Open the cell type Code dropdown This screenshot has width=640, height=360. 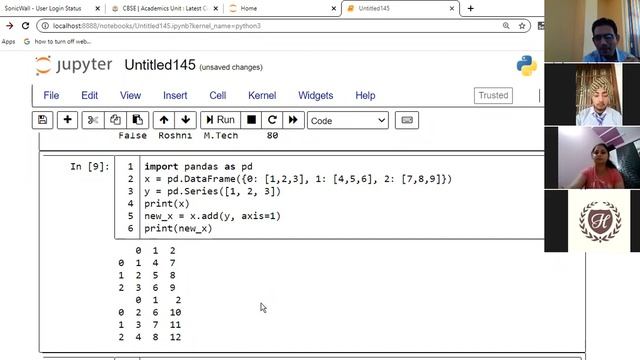click(x=348, y=120)
